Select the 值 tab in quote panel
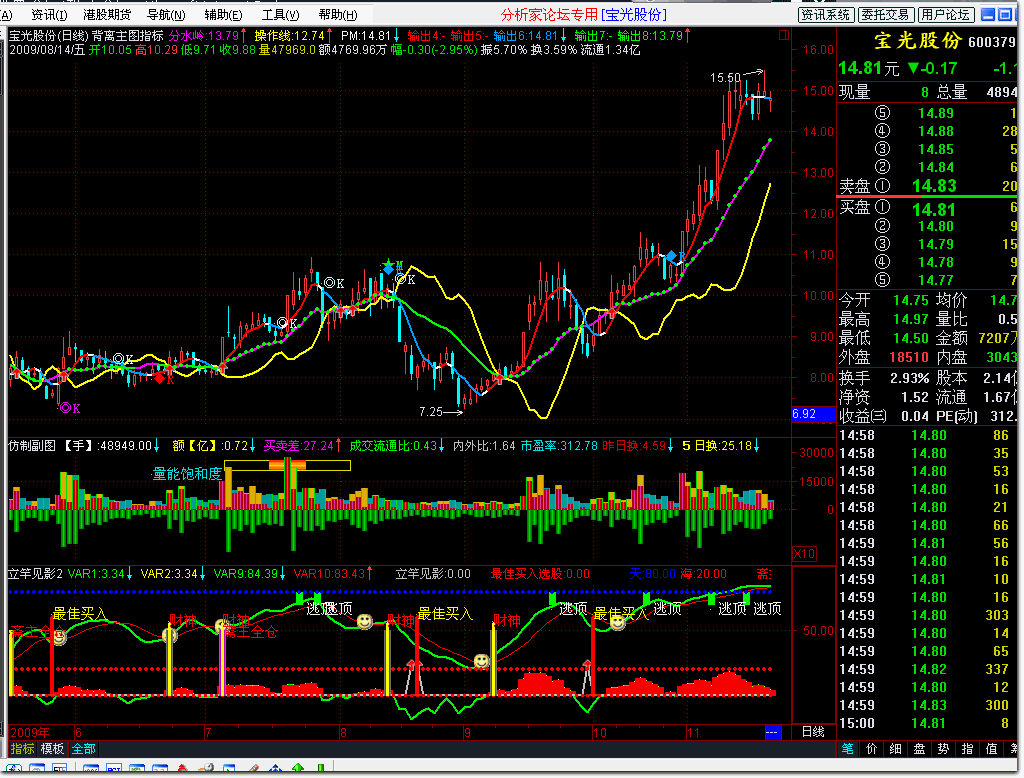Screen dimensions: 1024x778 point(991,749)
